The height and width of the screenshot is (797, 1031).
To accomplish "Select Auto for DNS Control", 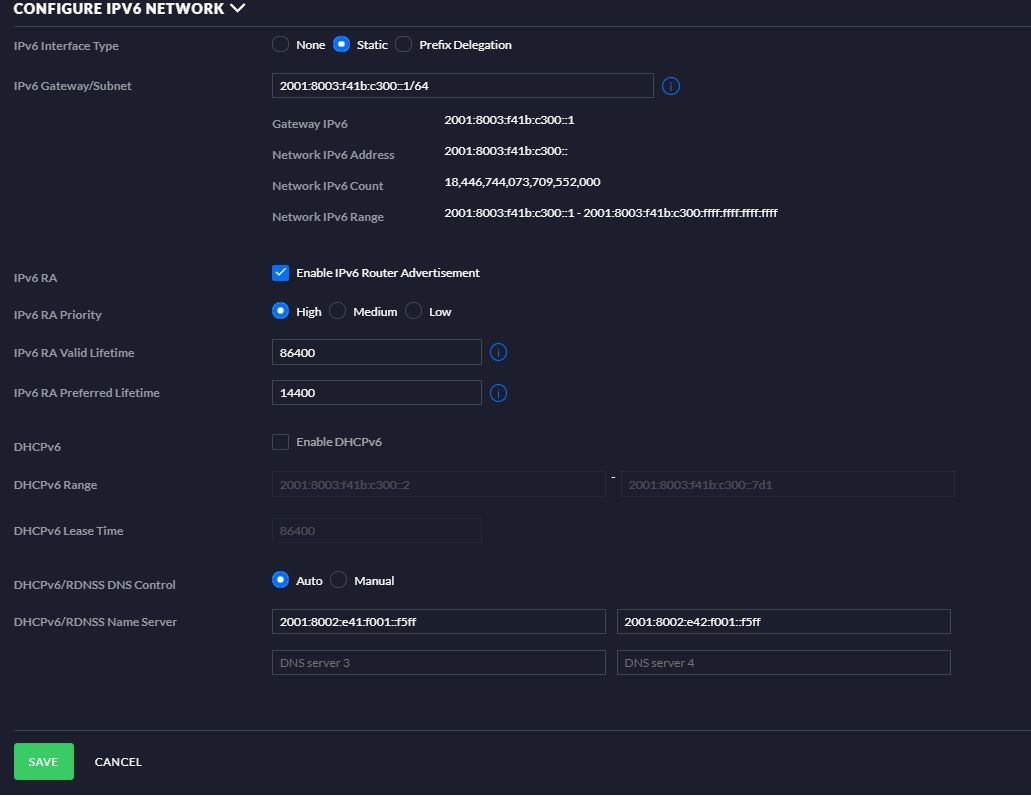I will pos(281,581).
